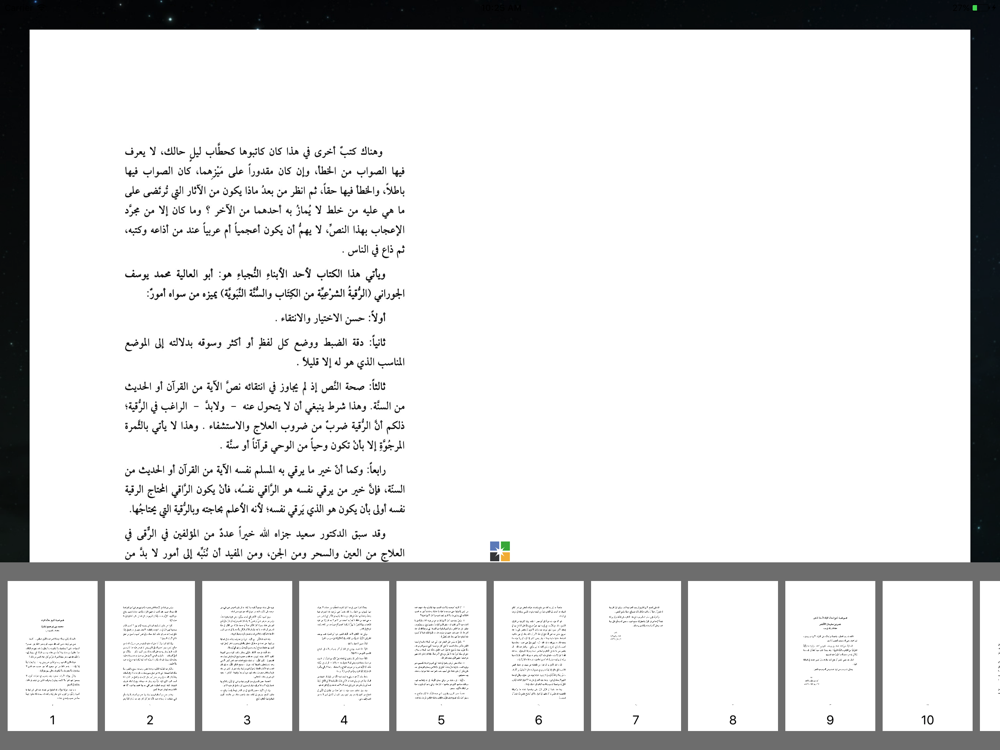
Task: Click the line beginning "ويأتي هذا الكتاب"
Action: [255, 274]
